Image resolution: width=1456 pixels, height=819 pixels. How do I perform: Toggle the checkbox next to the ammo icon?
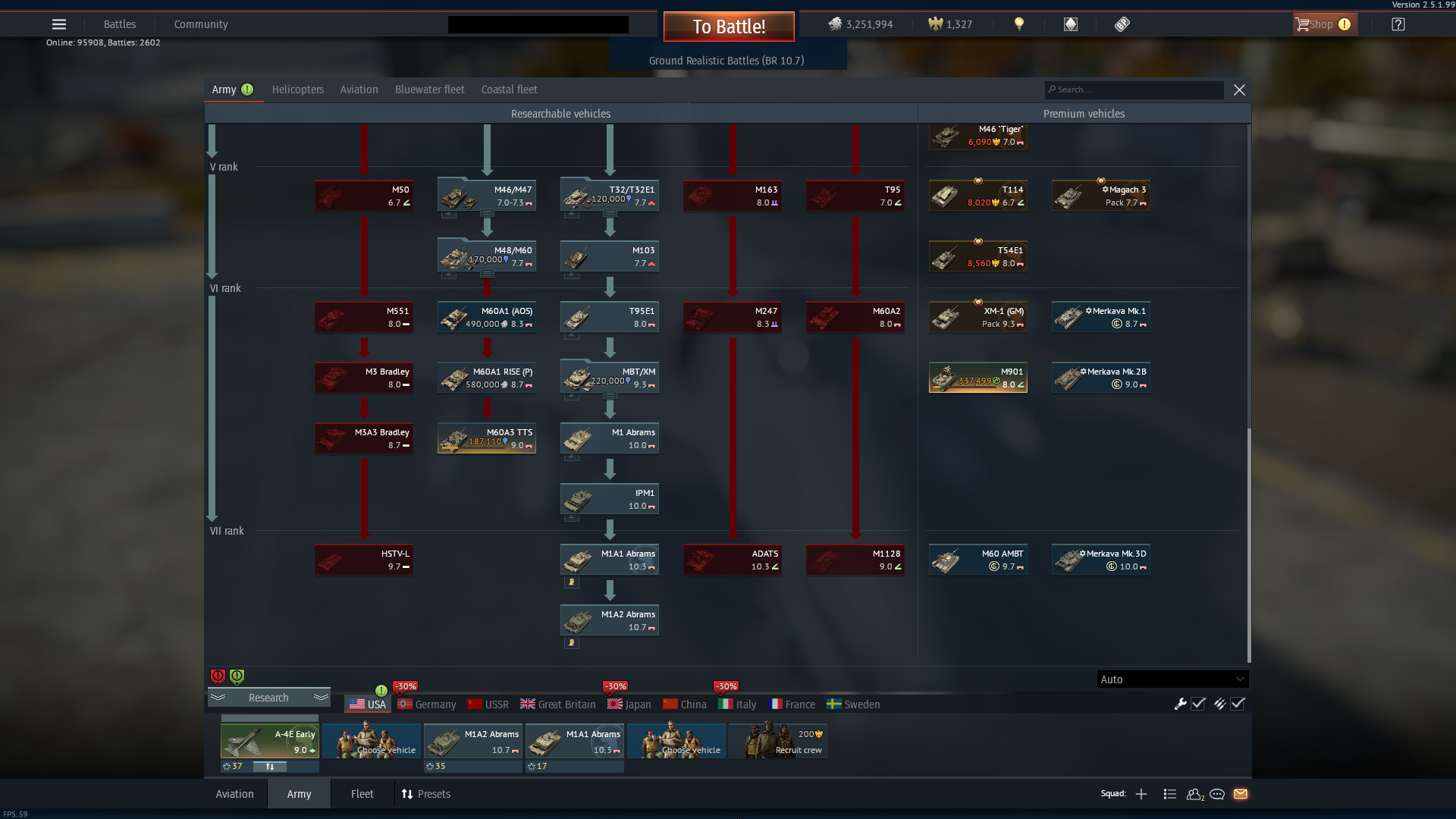tap(1238, 704)
